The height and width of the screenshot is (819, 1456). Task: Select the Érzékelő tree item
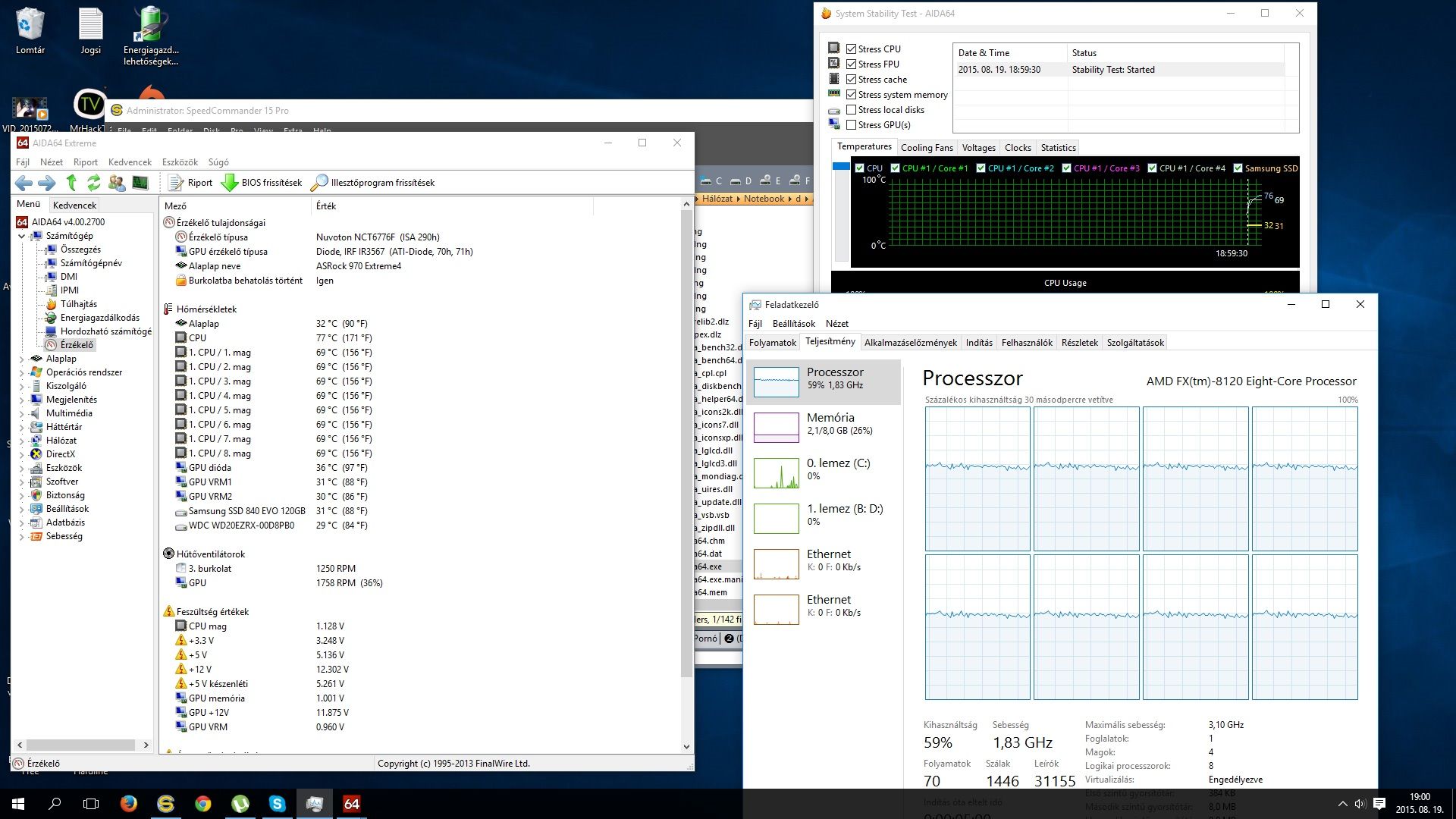[77, 345]
